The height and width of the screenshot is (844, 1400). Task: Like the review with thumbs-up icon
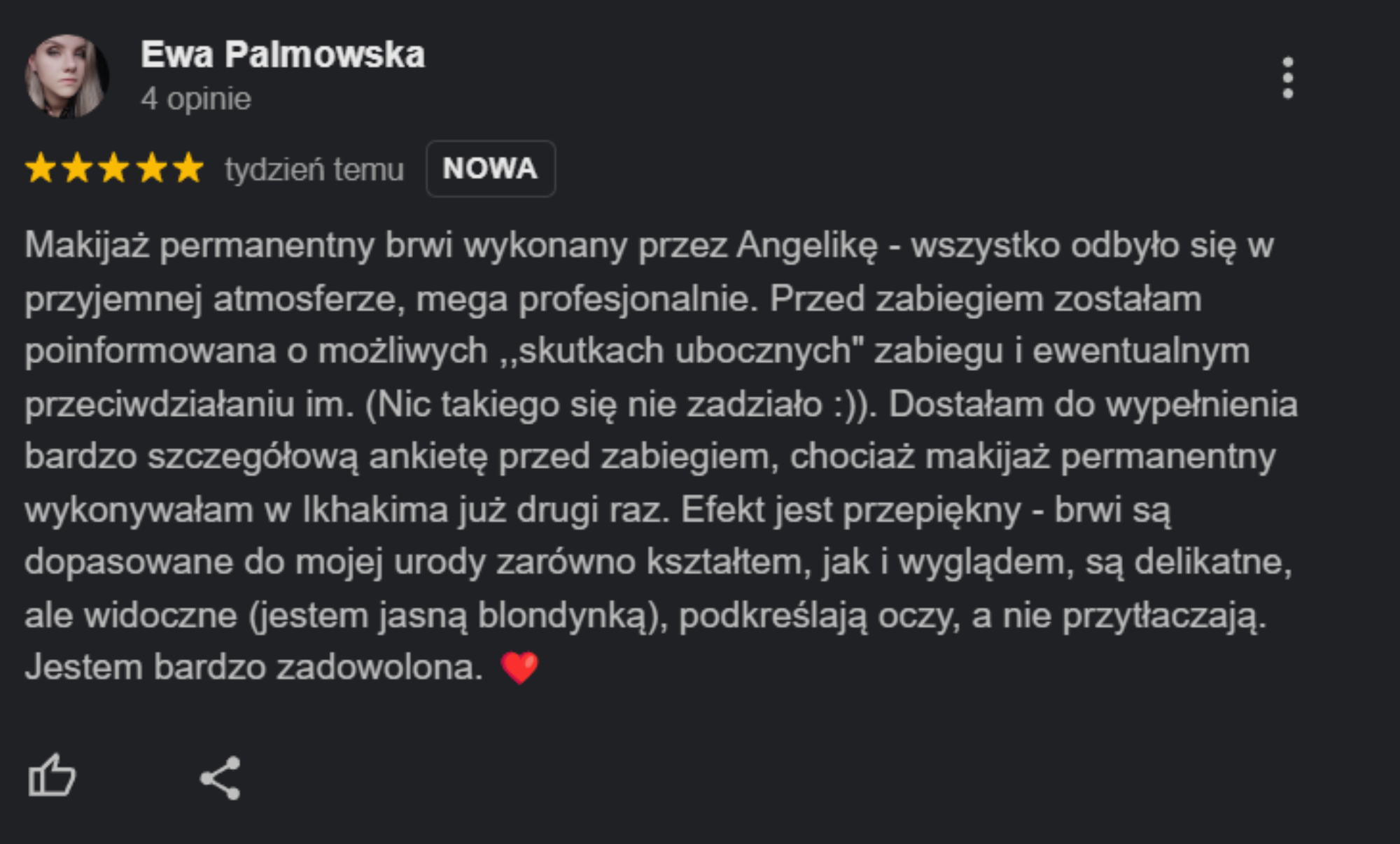[52, 775]
